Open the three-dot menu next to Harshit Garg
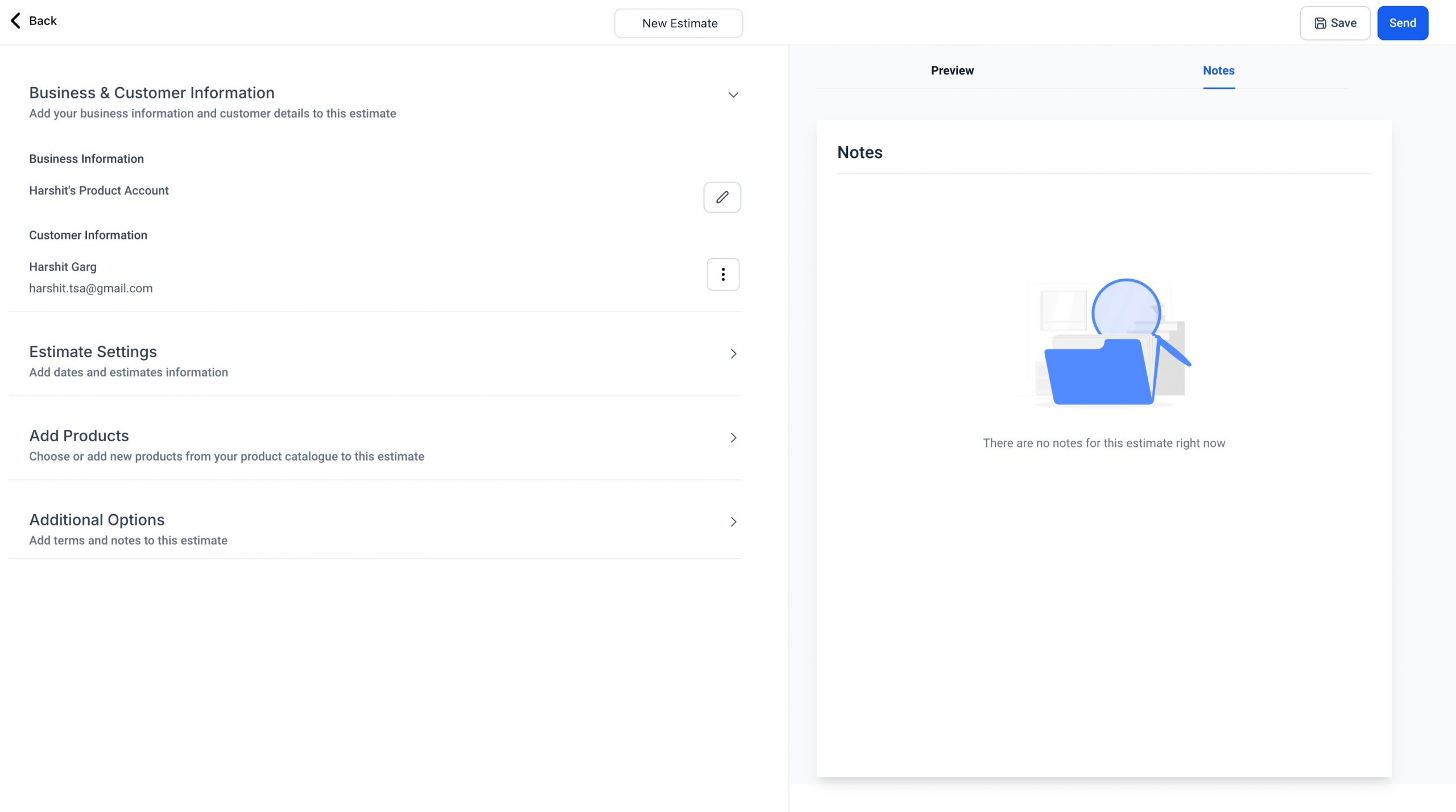Viewport: 1456px width, 812px height. 723,275
